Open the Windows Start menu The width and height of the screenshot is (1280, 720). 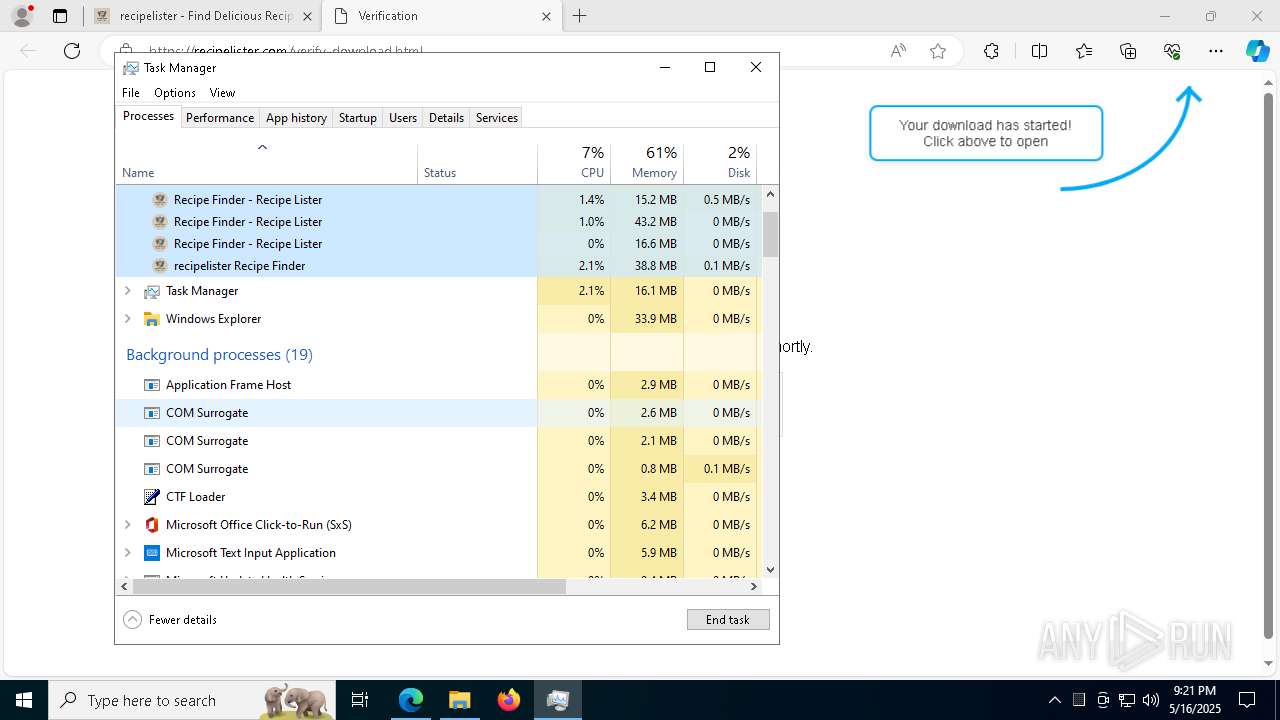tap(24, 700)
